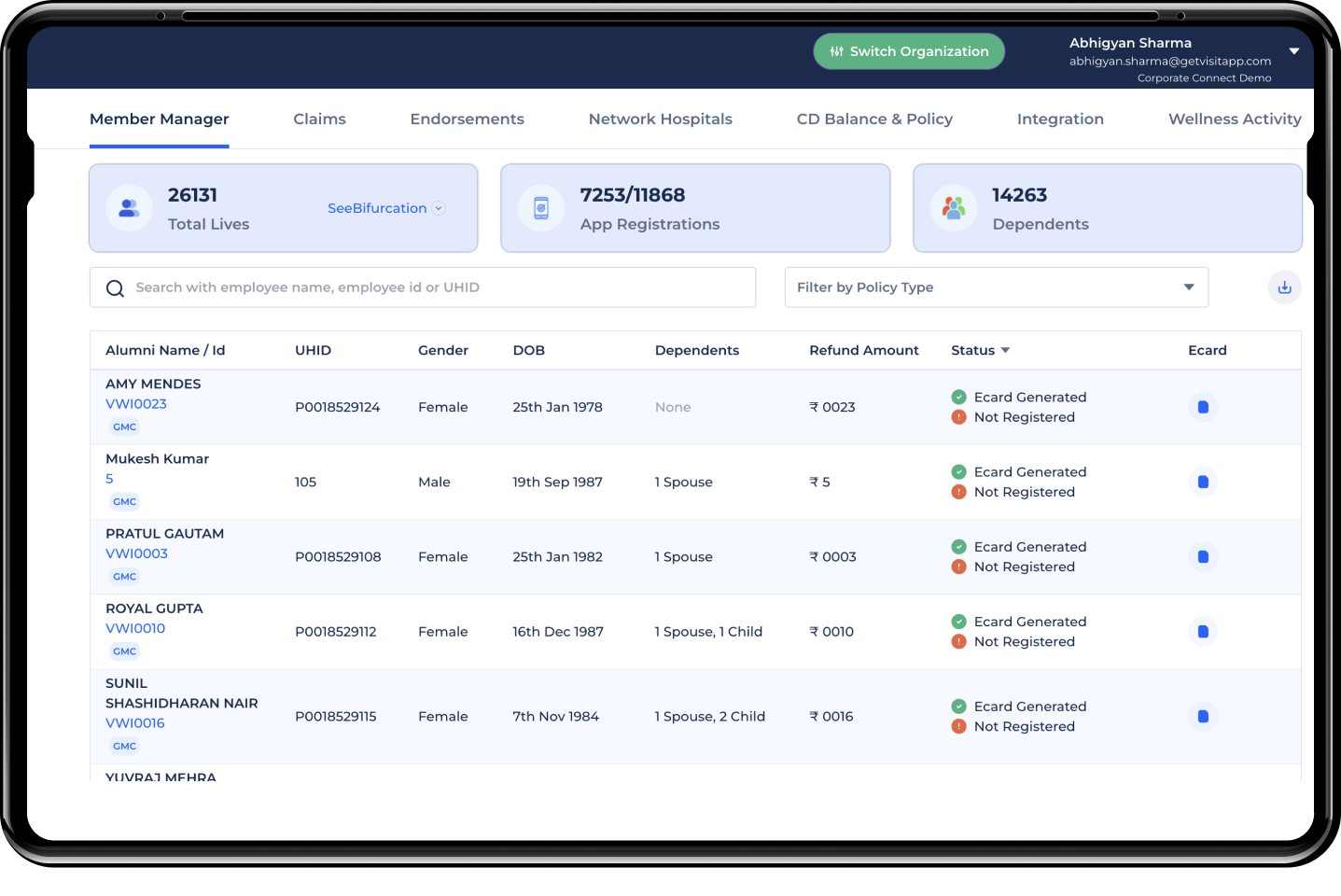Expand the profile menu for Abhigyan Sharma
This screenshot has height=896, width=1341.
(1294, 51)
